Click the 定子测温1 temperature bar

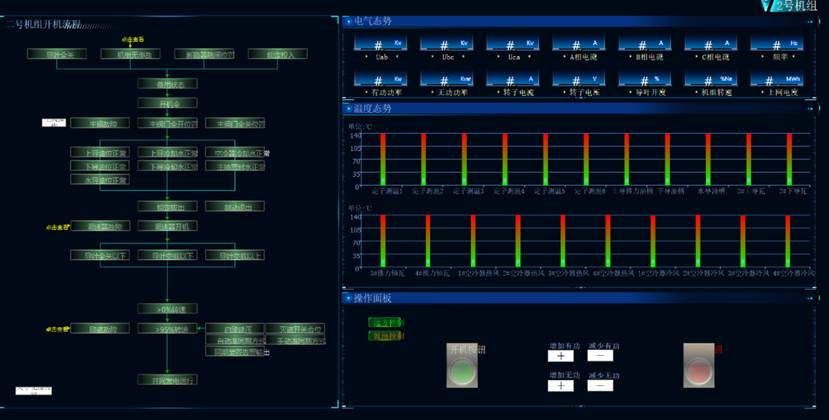point(383,159)
